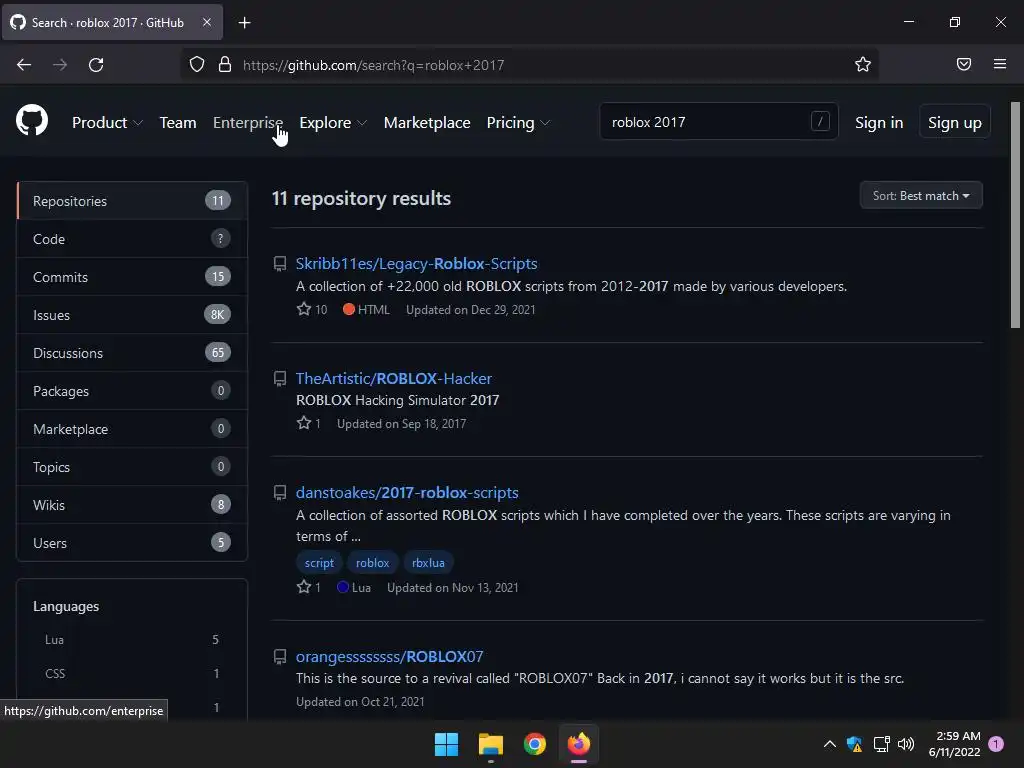Open the Firefox hamburger menu

1000,64
